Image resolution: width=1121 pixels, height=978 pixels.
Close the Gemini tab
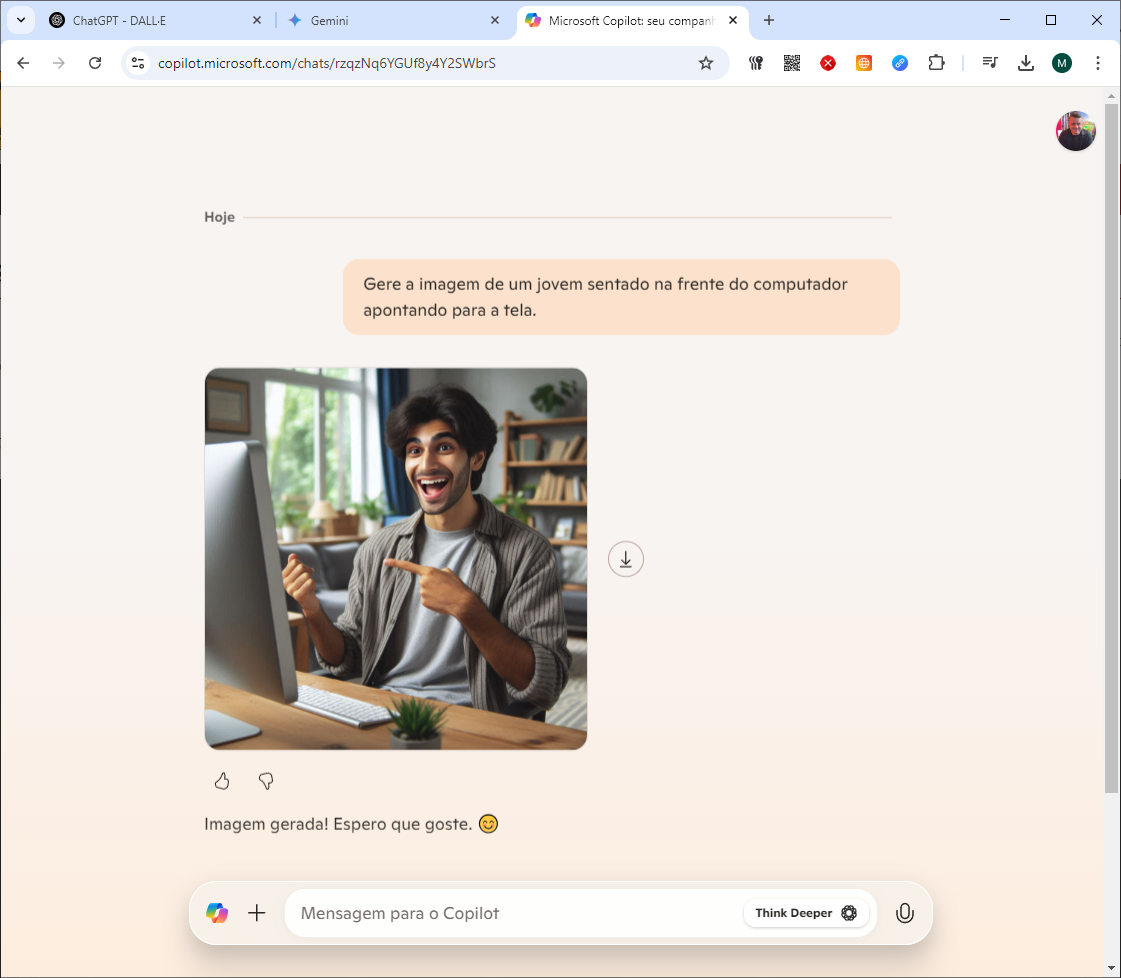tap(495, 21)
